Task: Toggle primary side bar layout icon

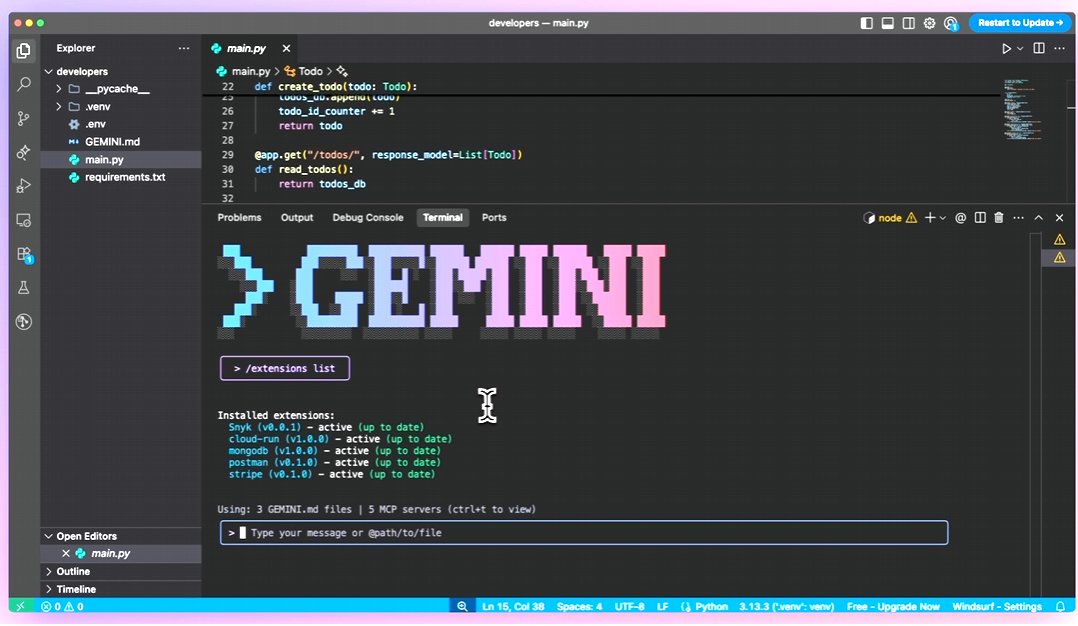Action: pyautogui.click(x=866, y=23)
